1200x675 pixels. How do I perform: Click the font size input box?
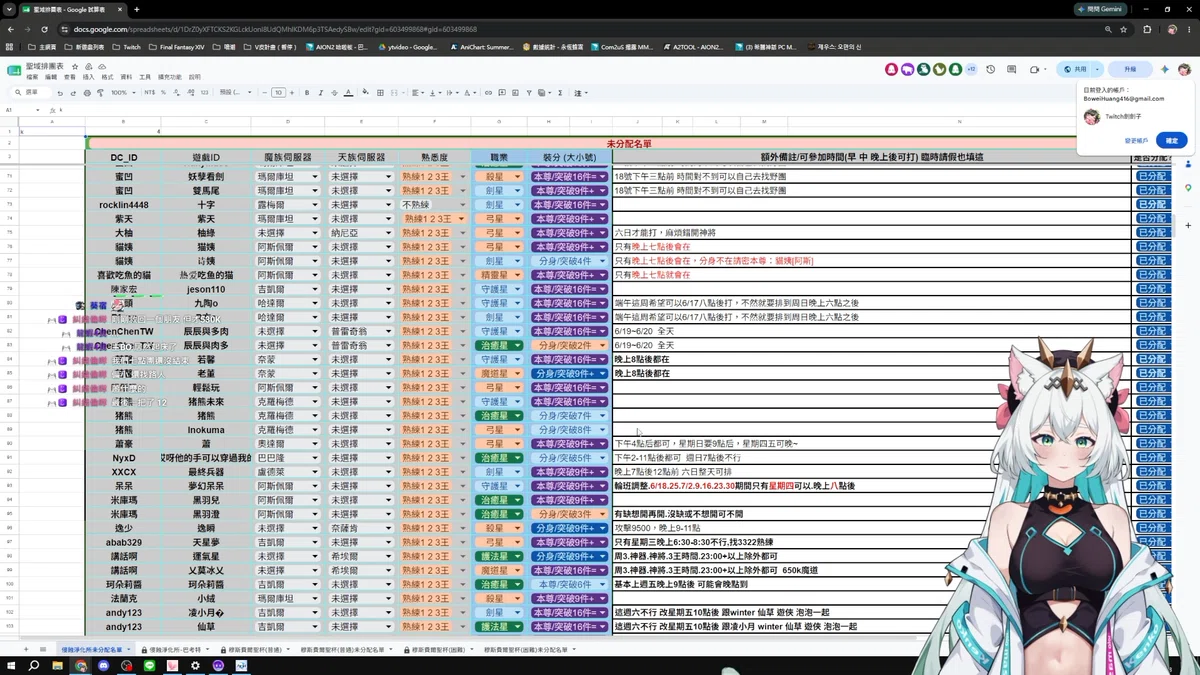click(x=279, y=93)
